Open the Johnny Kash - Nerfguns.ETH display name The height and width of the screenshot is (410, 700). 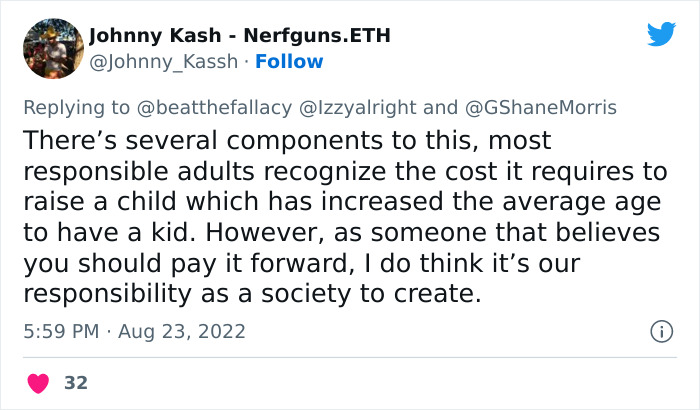click(239, 36)
